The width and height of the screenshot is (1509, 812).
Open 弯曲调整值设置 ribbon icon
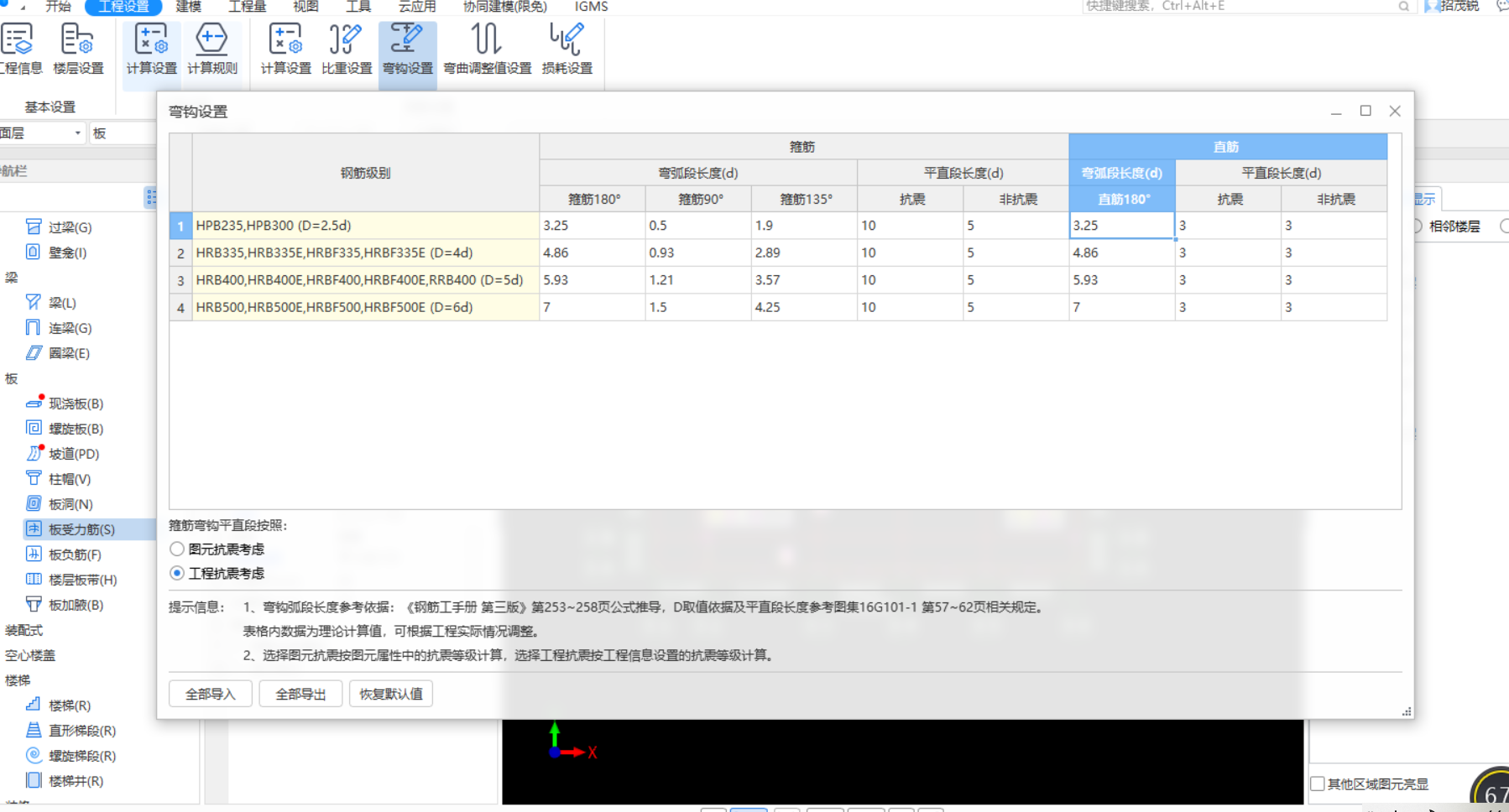[487, 39]
